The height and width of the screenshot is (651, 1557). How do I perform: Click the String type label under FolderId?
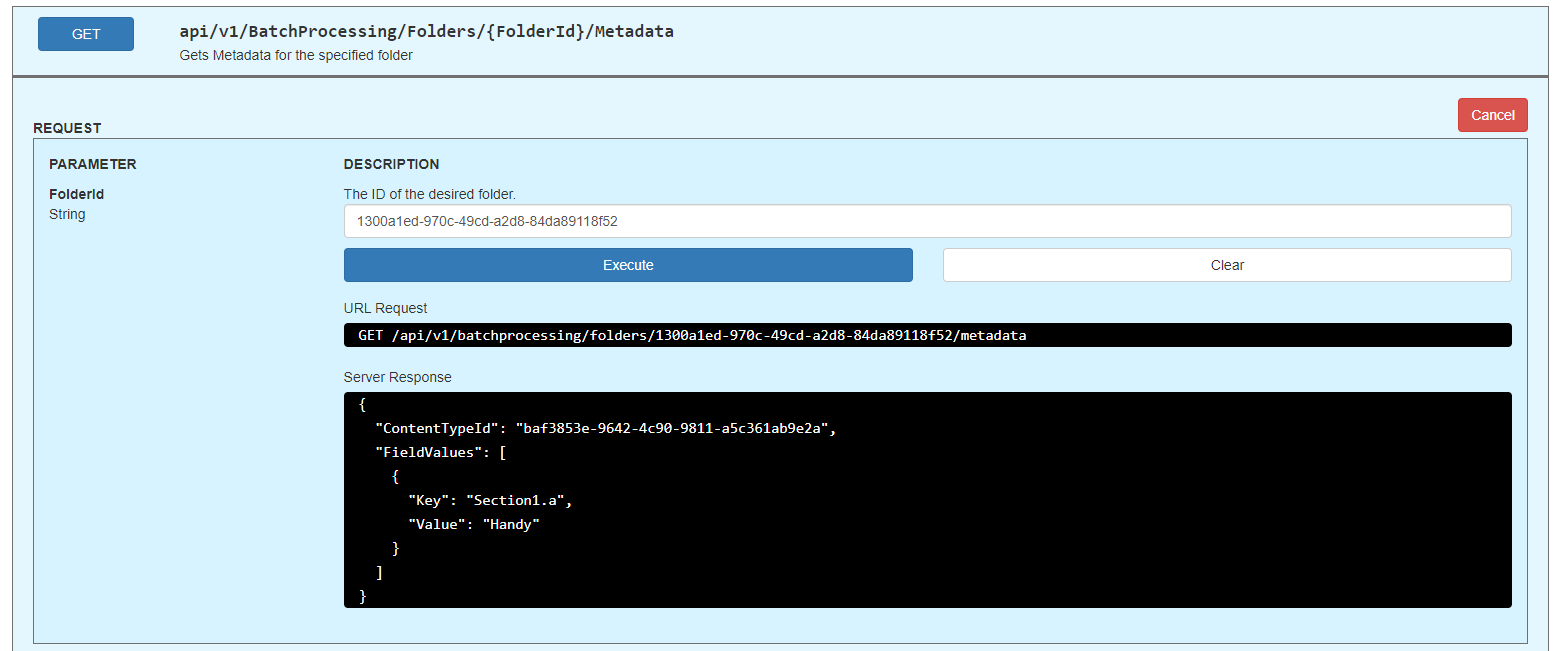pos(67,214)
